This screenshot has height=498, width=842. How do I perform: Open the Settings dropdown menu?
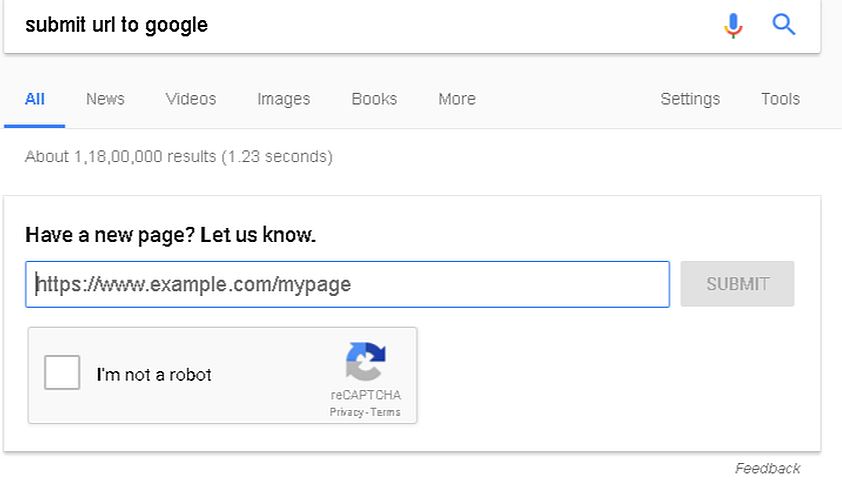click(x=690, y=99)
